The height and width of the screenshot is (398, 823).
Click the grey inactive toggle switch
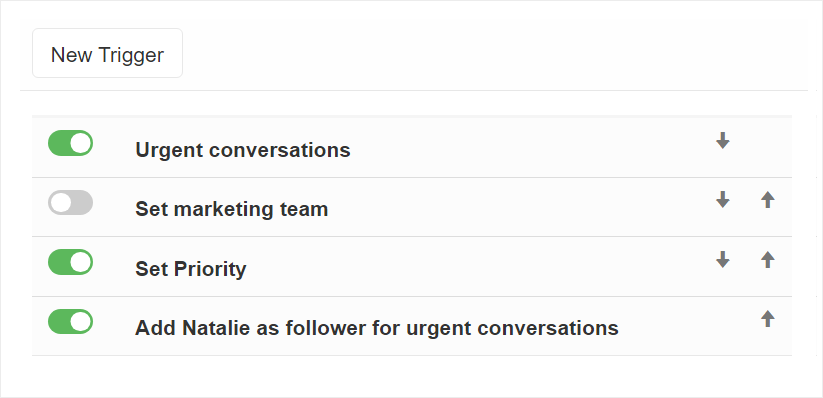pos(70,203)
